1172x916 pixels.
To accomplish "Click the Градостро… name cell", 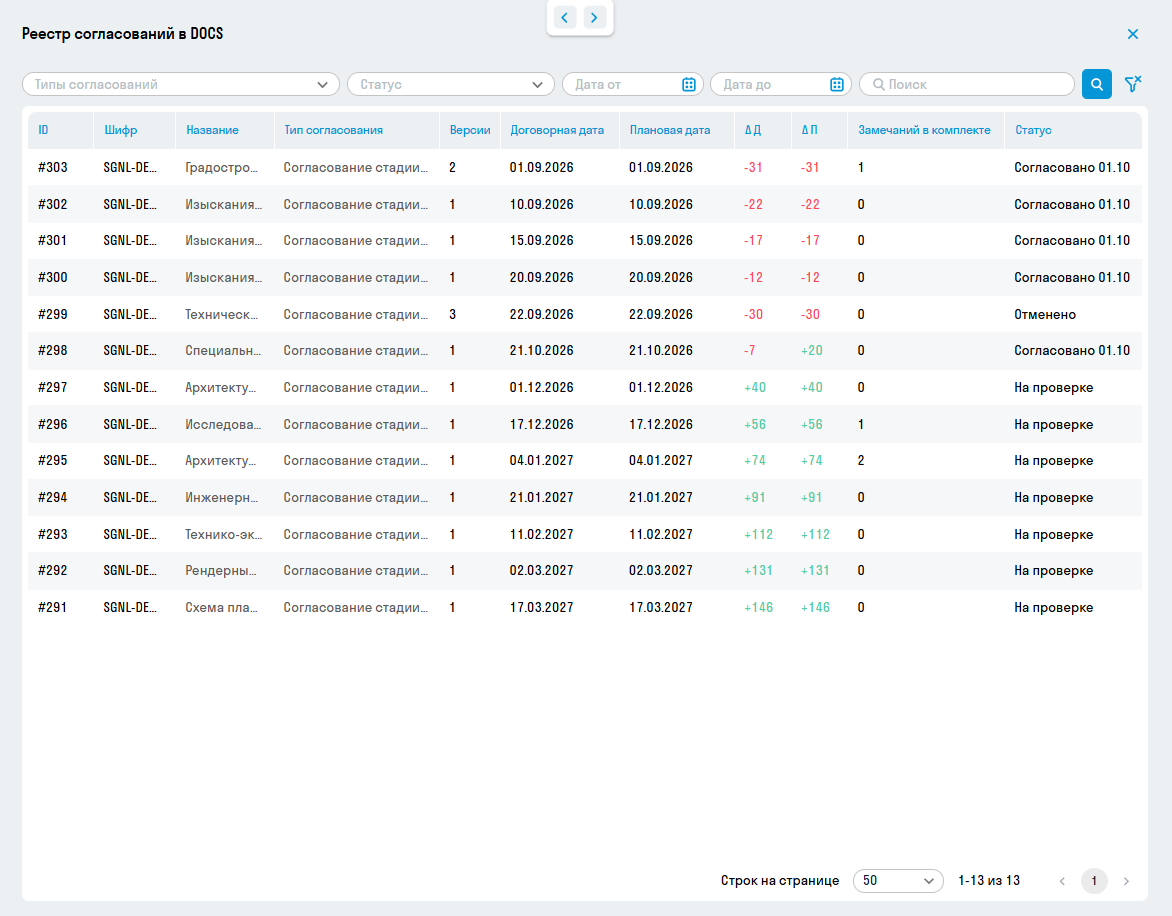I will coord(221,167).
